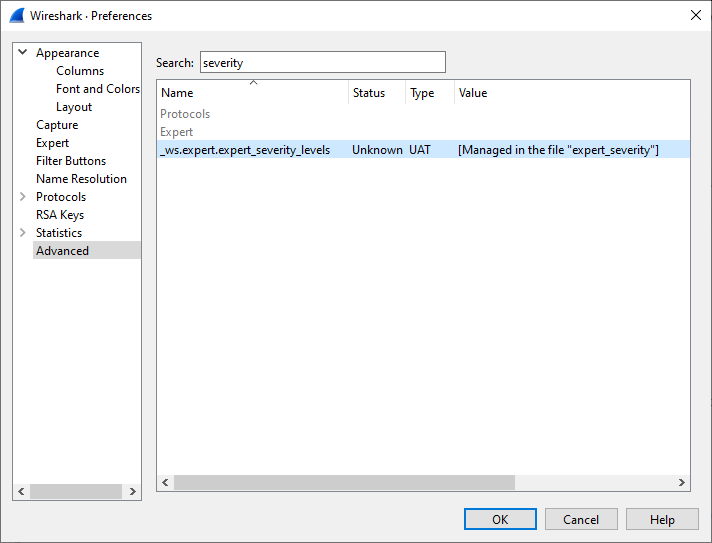Image resolution: width=712 pixels, height=543 pixels.
Task: Click the sidebar horizontal scrollbar thumb
Action: tap(76, 491)
